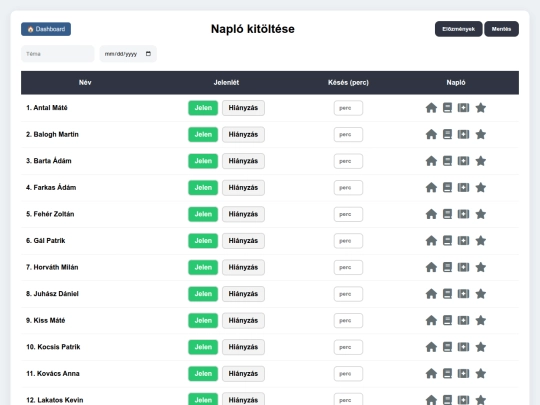Click the book icon for Kovács Anna
This screenshot has height=405, width=540.
tap(447, 374)
